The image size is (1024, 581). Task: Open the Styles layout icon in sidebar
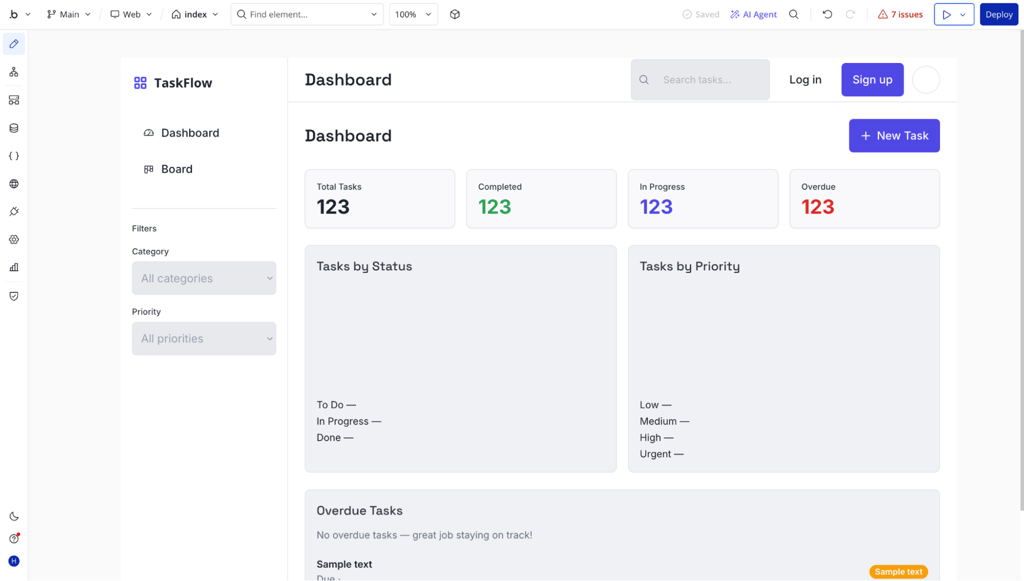point(14,100)
